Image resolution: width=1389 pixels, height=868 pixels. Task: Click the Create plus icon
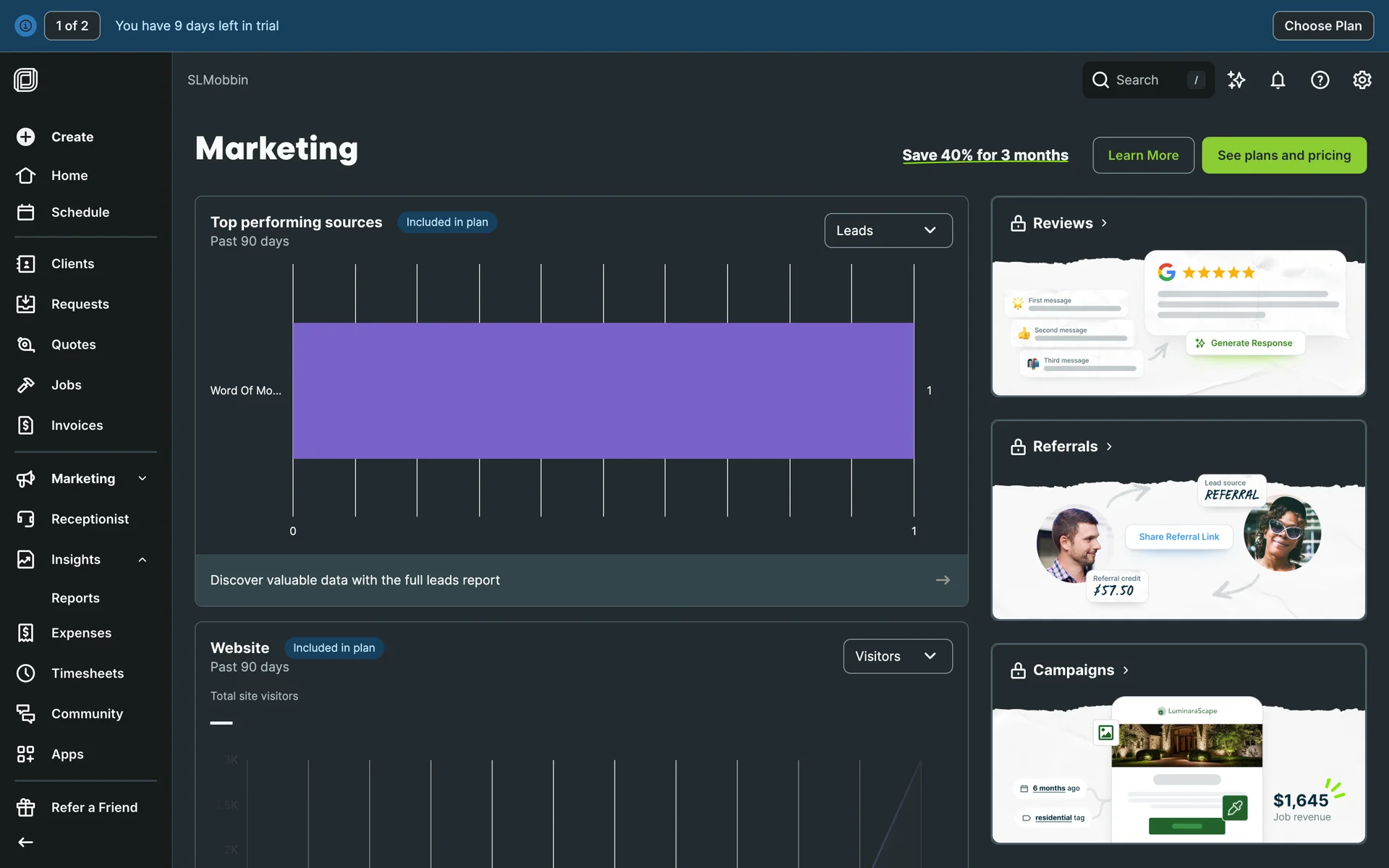coord(26,137)
